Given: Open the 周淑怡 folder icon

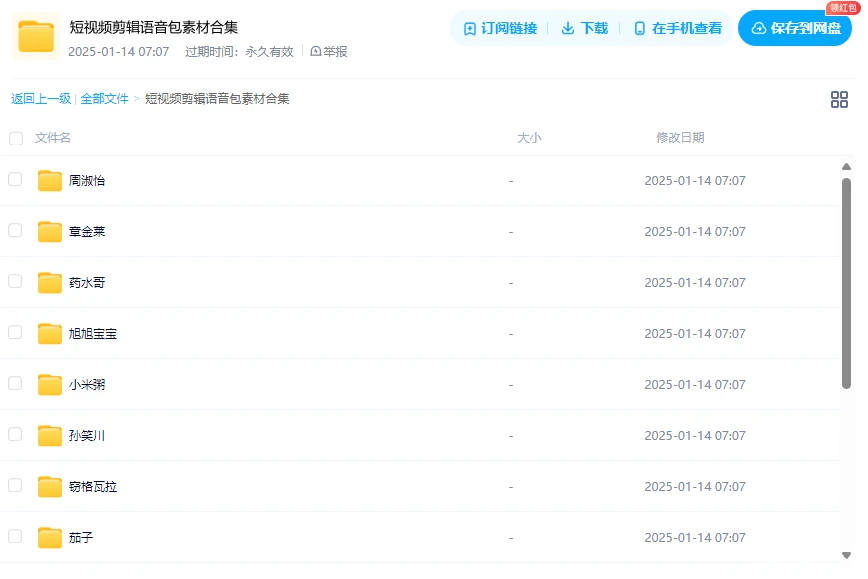Looking at the screenshot, I should coord(49,180).
